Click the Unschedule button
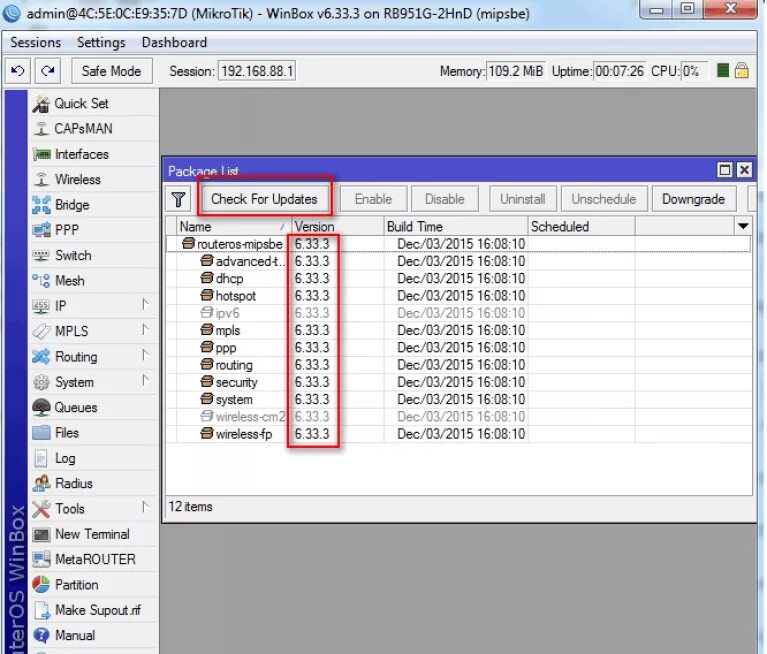This screenshot has height=654, width=767. coord(604,199)
